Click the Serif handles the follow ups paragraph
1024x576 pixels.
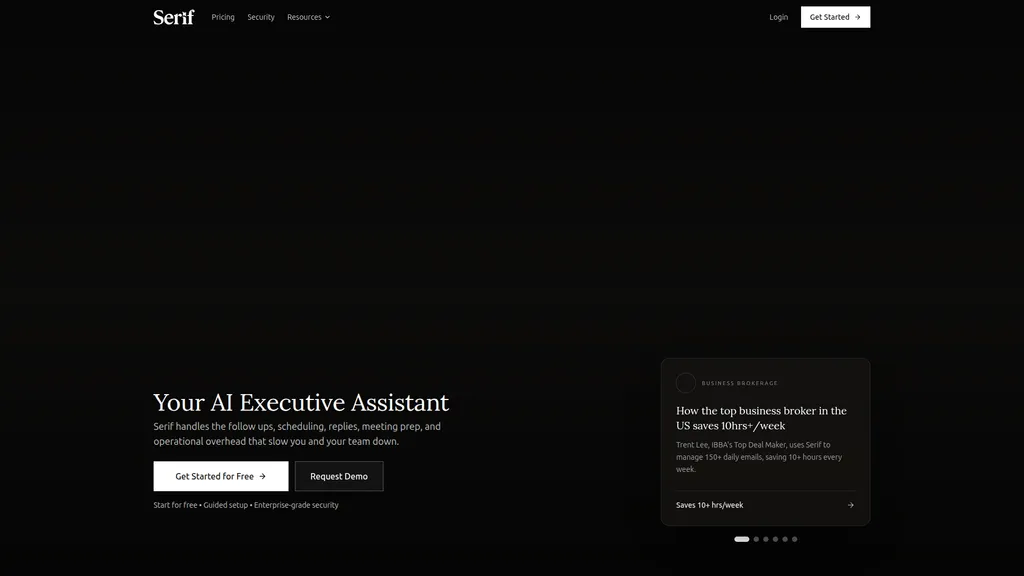click(x=297, y=434)
